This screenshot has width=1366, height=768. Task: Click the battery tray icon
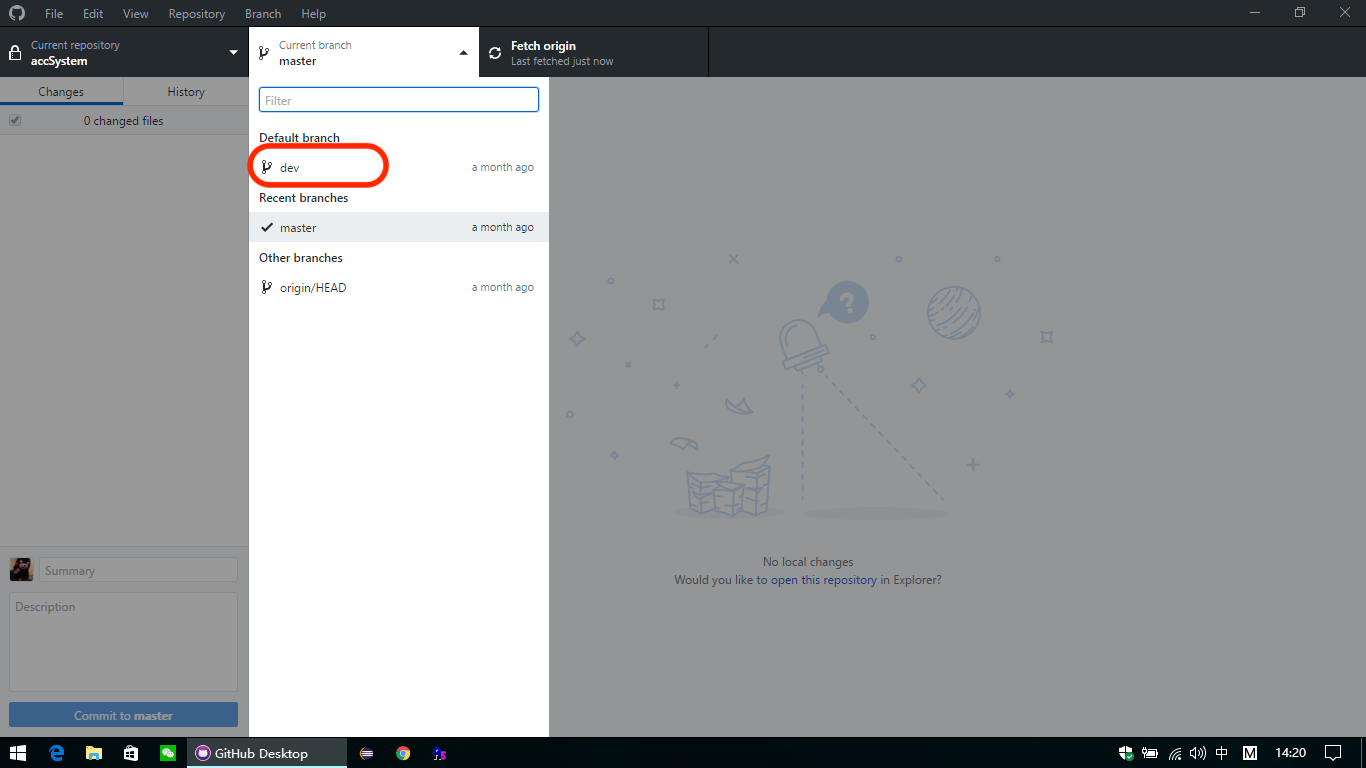click(1150, 753)
